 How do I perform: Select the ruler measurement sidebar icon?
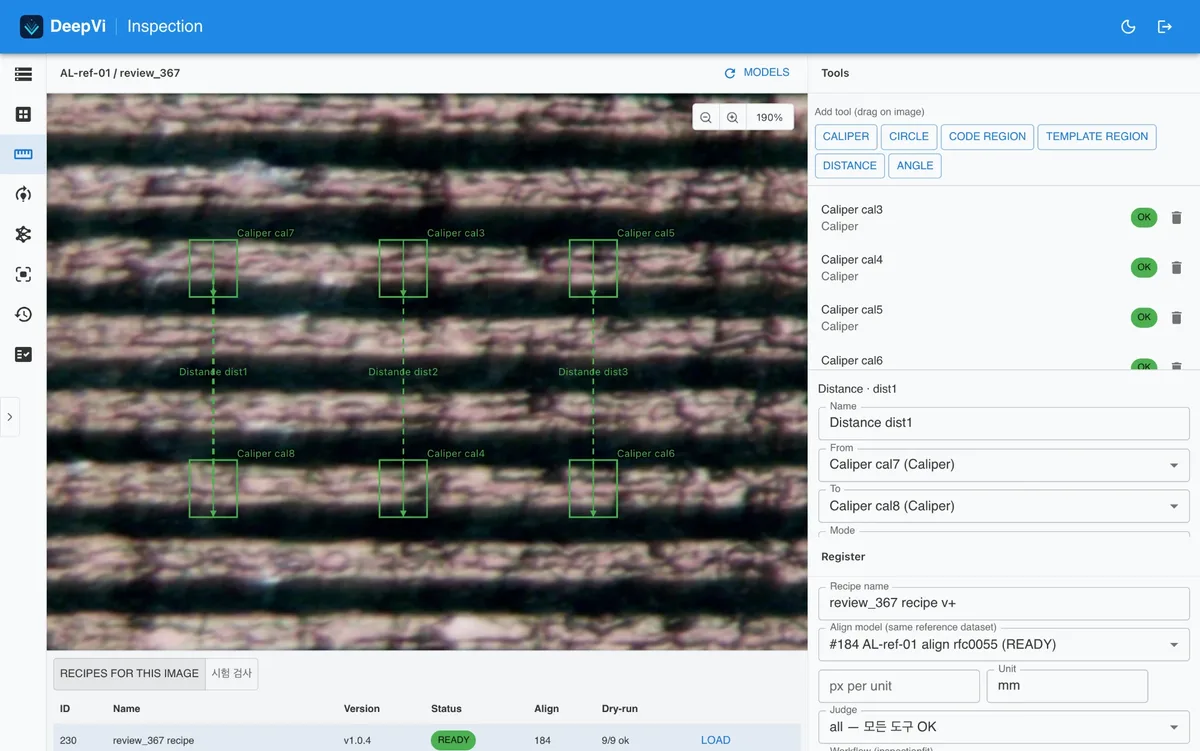(23, 154)
